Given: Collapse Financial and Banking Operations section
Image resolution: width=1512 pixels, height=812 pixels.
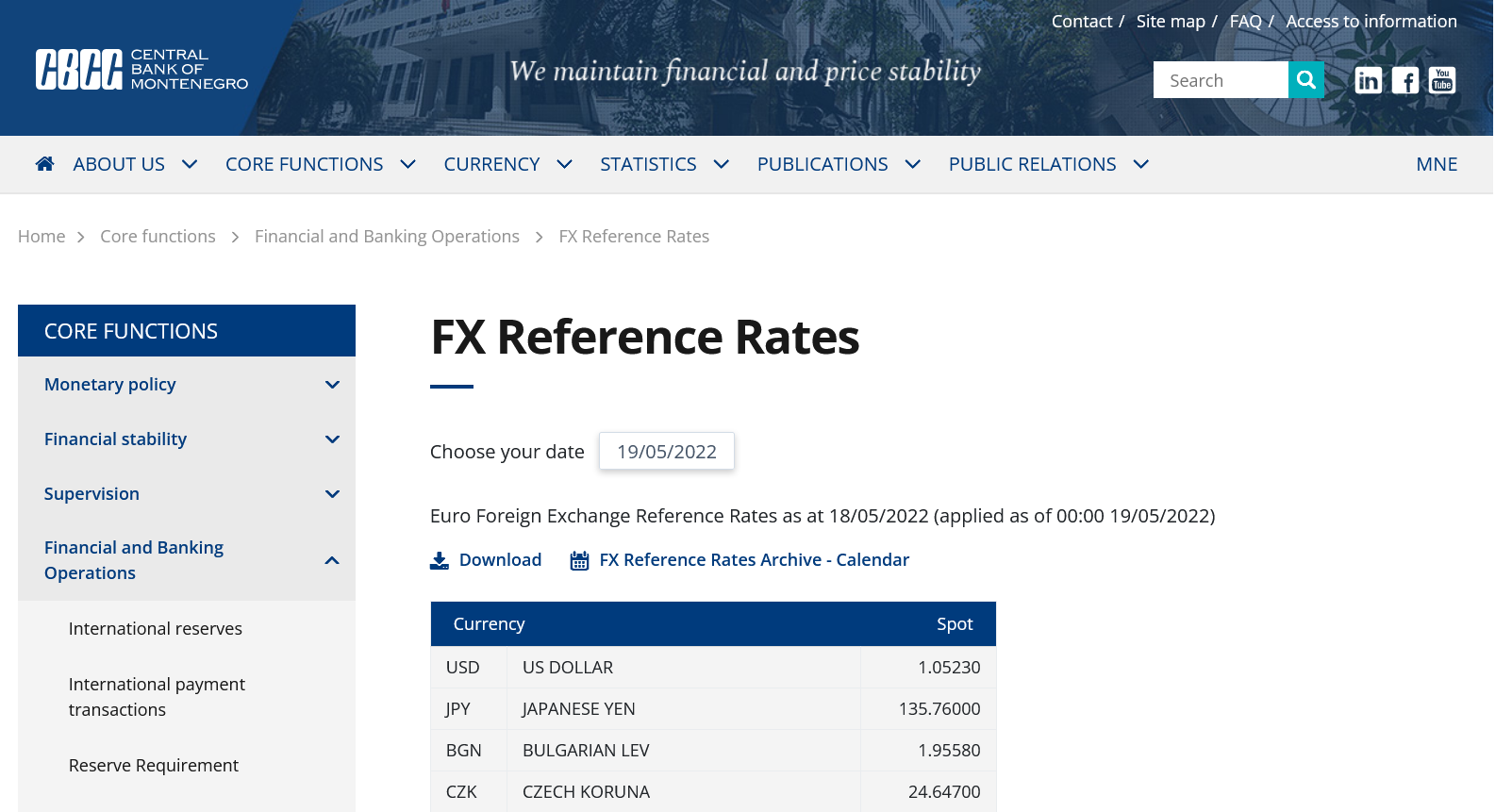Looking at the screenshot, I should click(332, 560).
